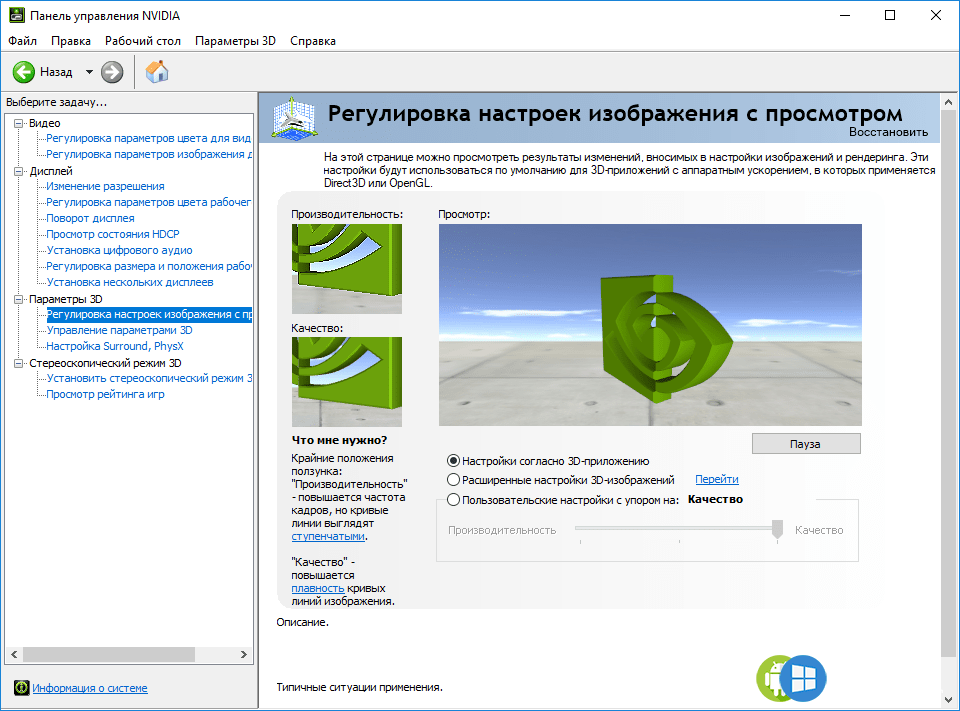Open the 'Справка' menu

pyautogui.click(x=312, y=41)
